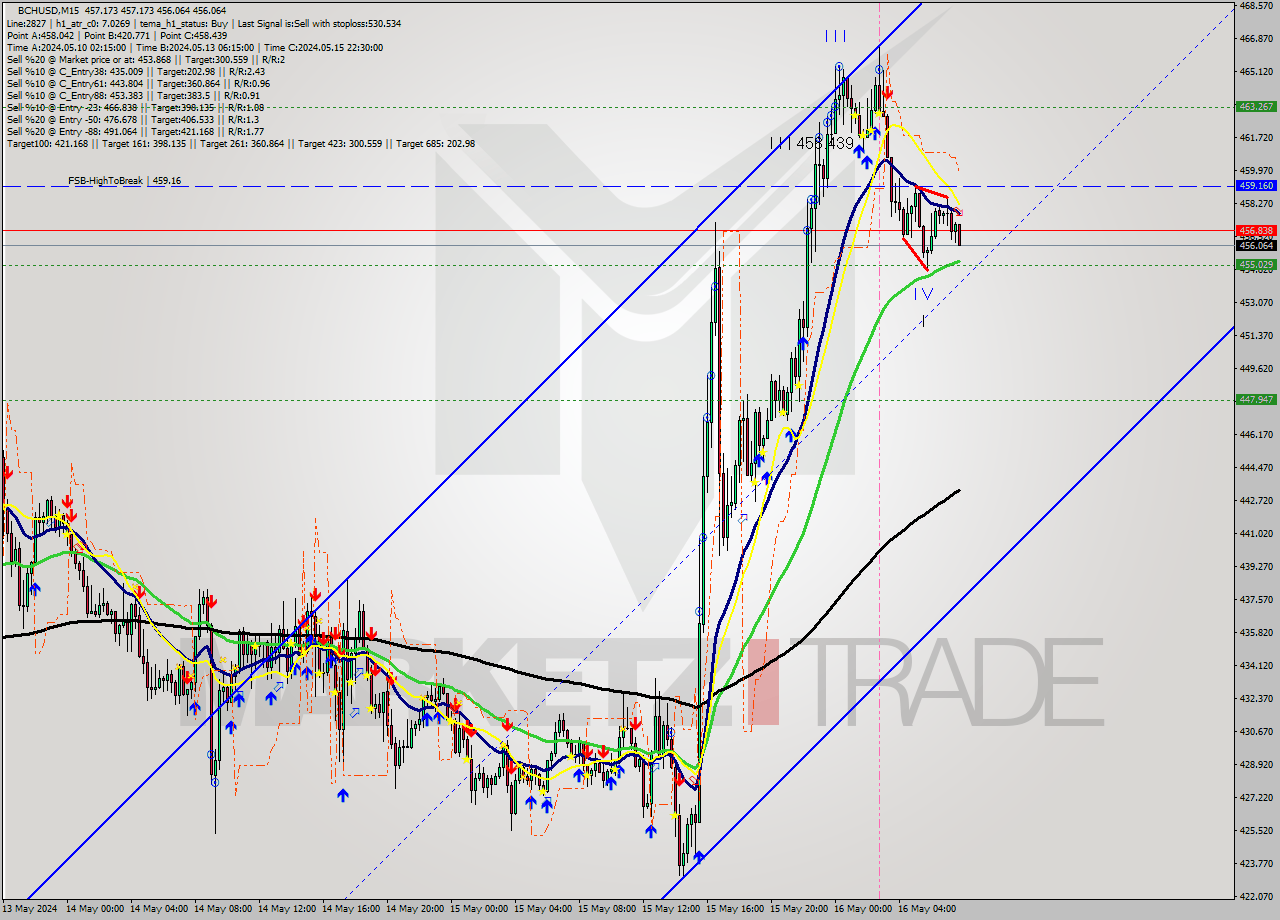Click the 437.570 price axis label
Image resolution: width=1280 pixels, height=920 pixels.
coord(1255,600)
